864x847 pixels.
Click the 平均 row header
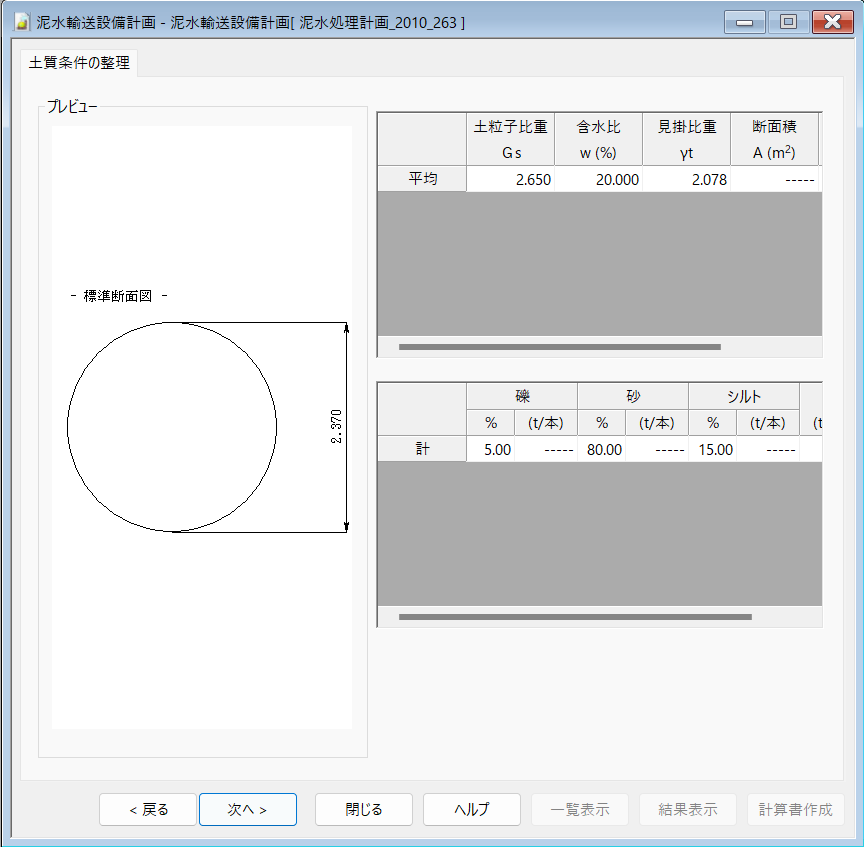[x=422, y=180]
